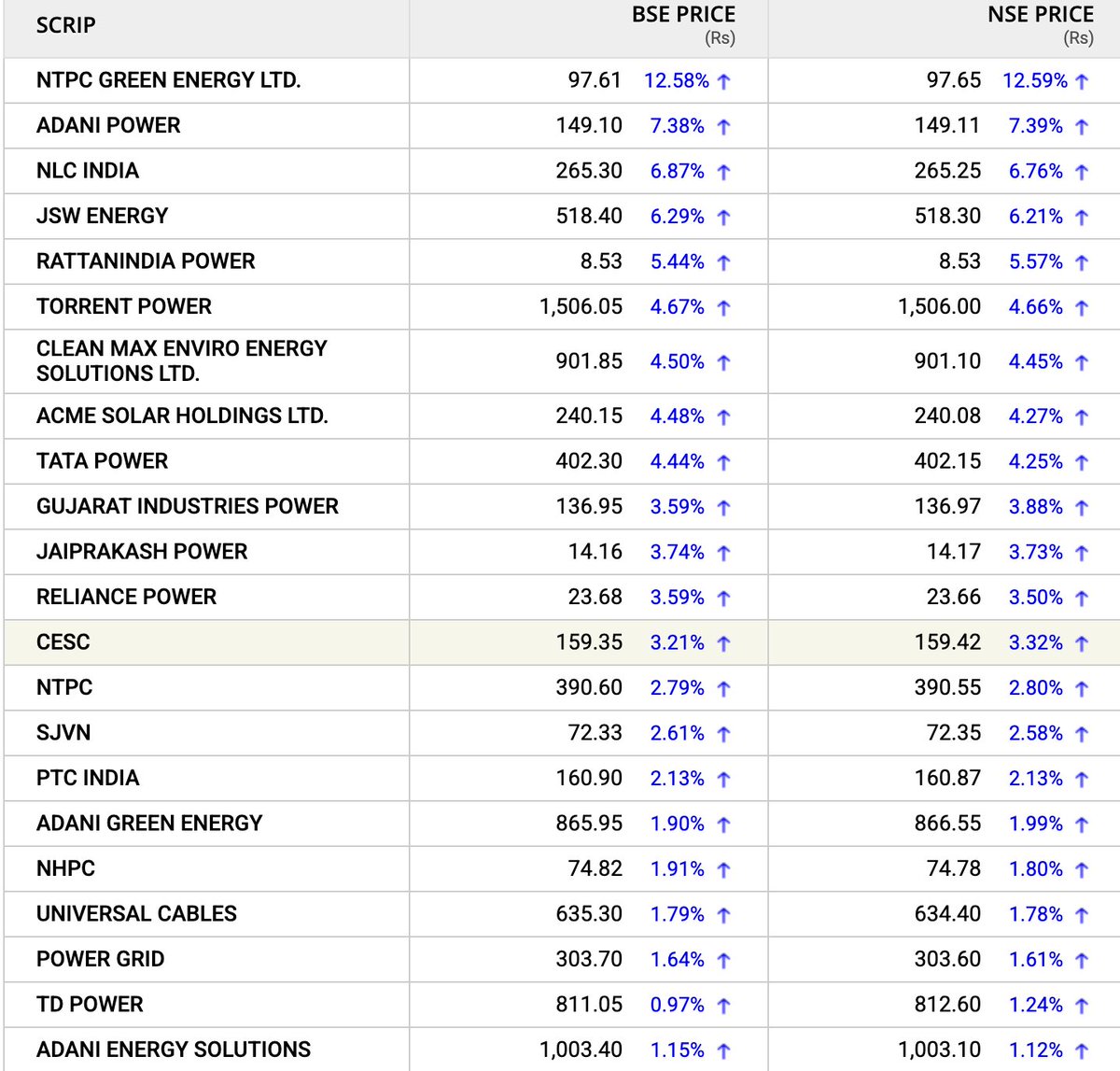This screenshot has width=1120, height=1071.
Task: Open the JAIPRAKASH POWER scrip link
Action: [142, 552]
